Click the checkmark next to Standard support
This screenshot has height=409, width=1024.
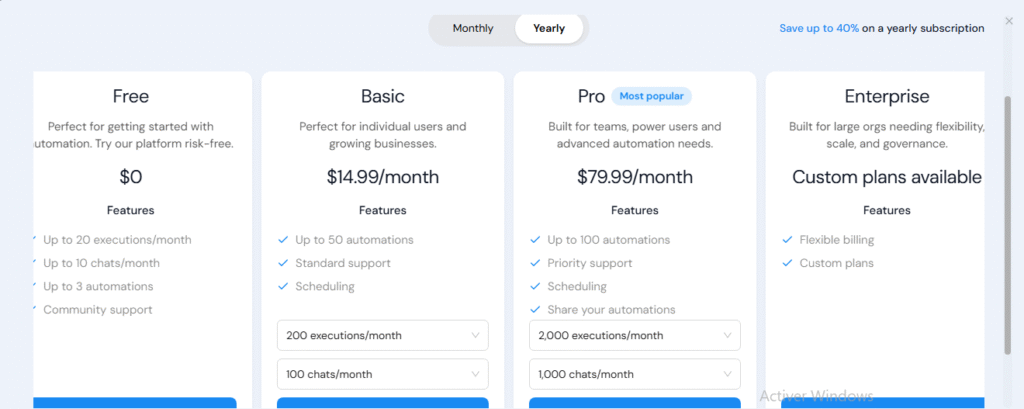click(x=283, y=263)
